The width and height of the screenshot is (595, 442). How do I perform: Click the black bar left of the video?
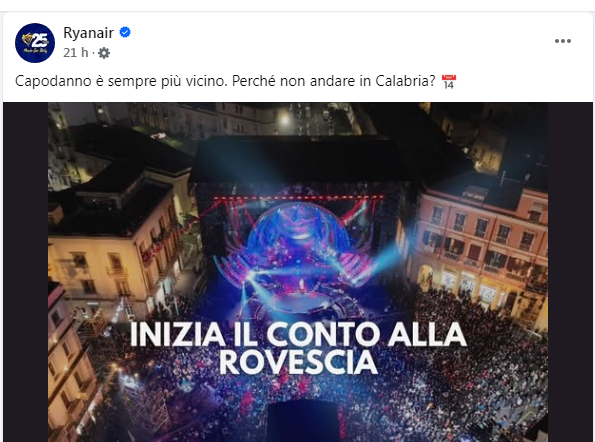(x=25, y=272)
